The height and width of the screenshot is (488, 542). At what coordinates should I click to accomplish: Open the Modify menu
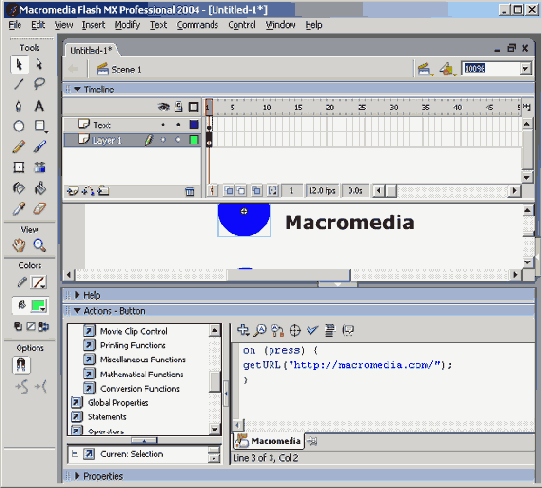click(127, 25)
